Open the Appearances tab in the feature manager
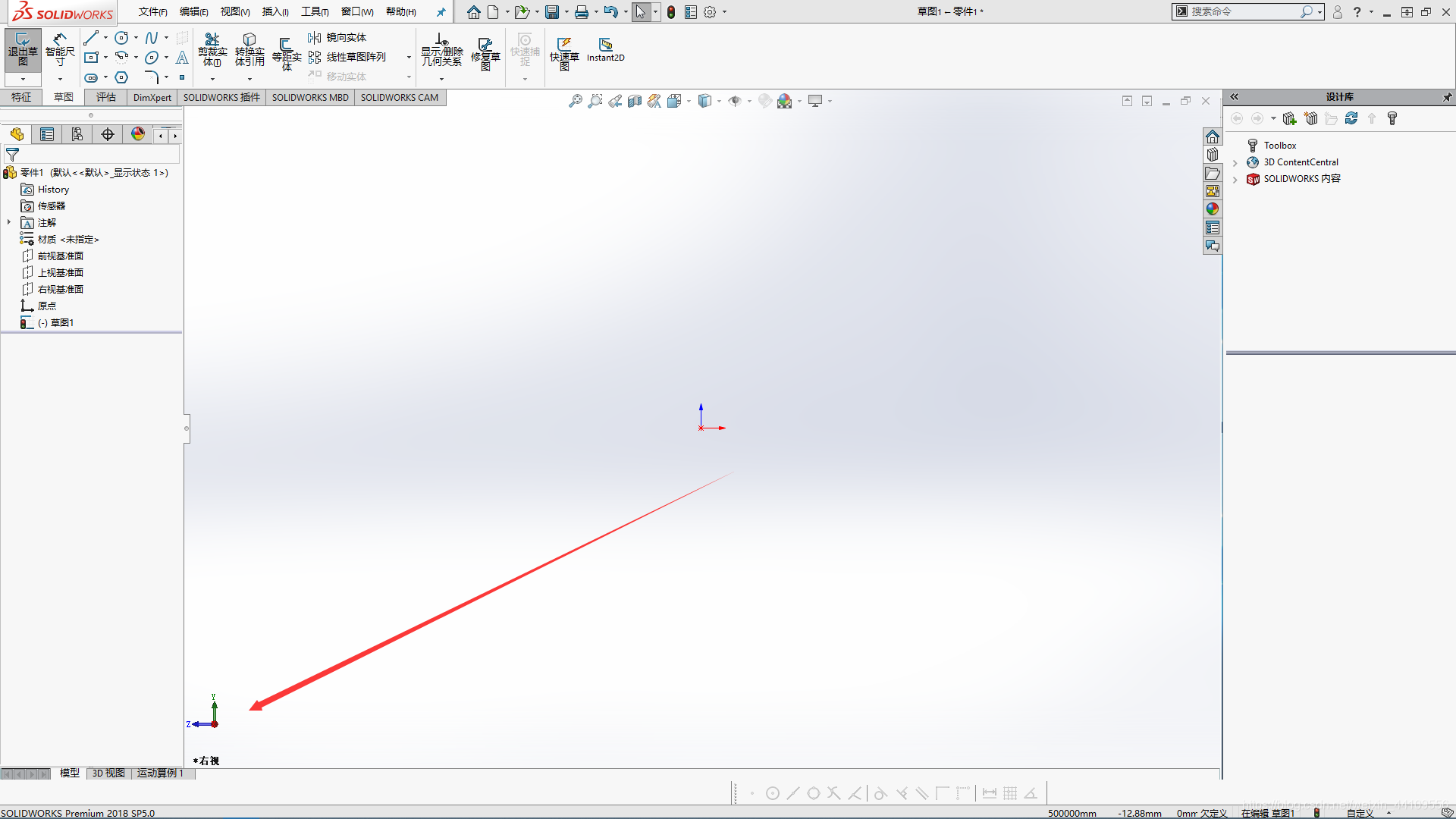The width and height of the screenshot is (1456, 819). point(138,134)
